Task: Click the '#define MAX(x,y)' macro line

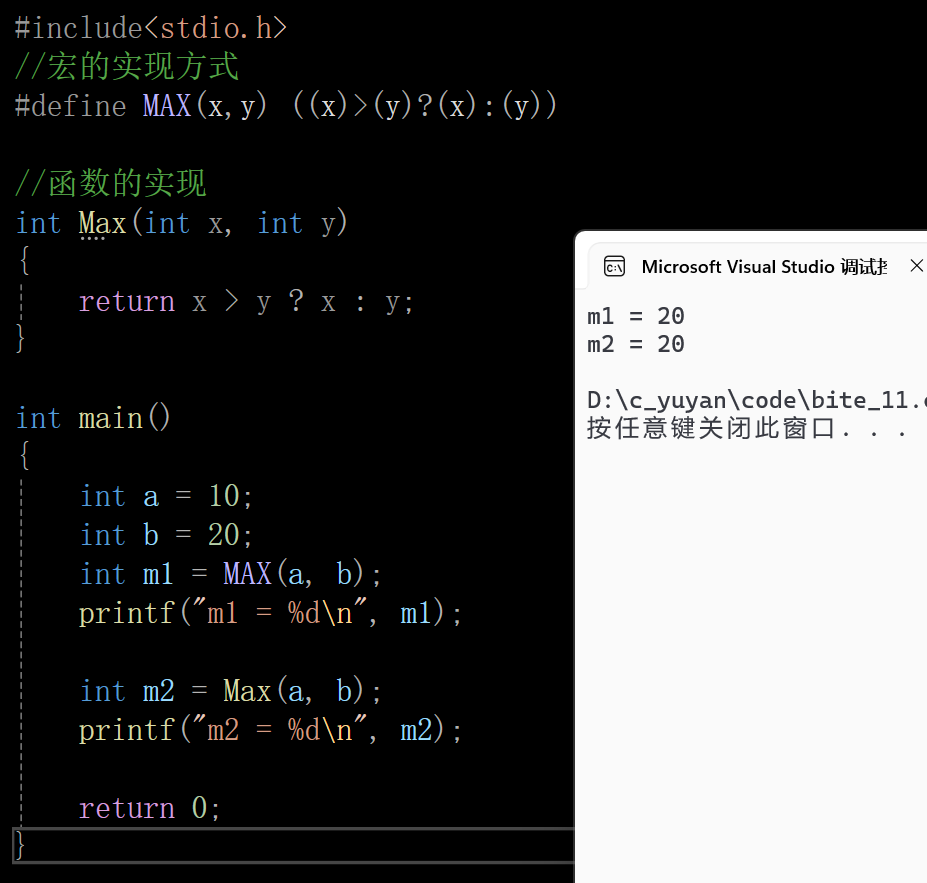Action: 286,106
